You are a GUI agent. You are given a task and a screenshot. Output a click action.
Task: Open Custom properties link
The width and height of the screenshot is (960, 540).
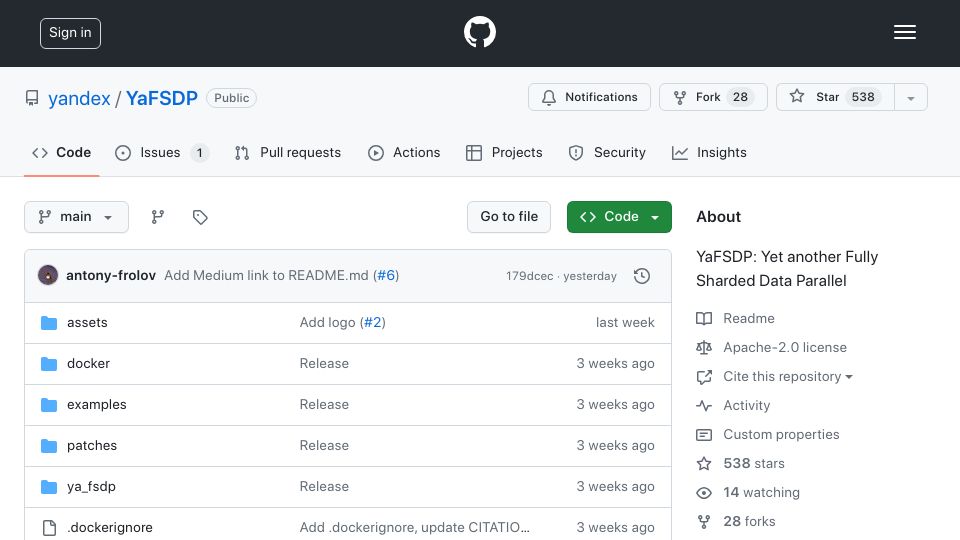tap(781, 435)
